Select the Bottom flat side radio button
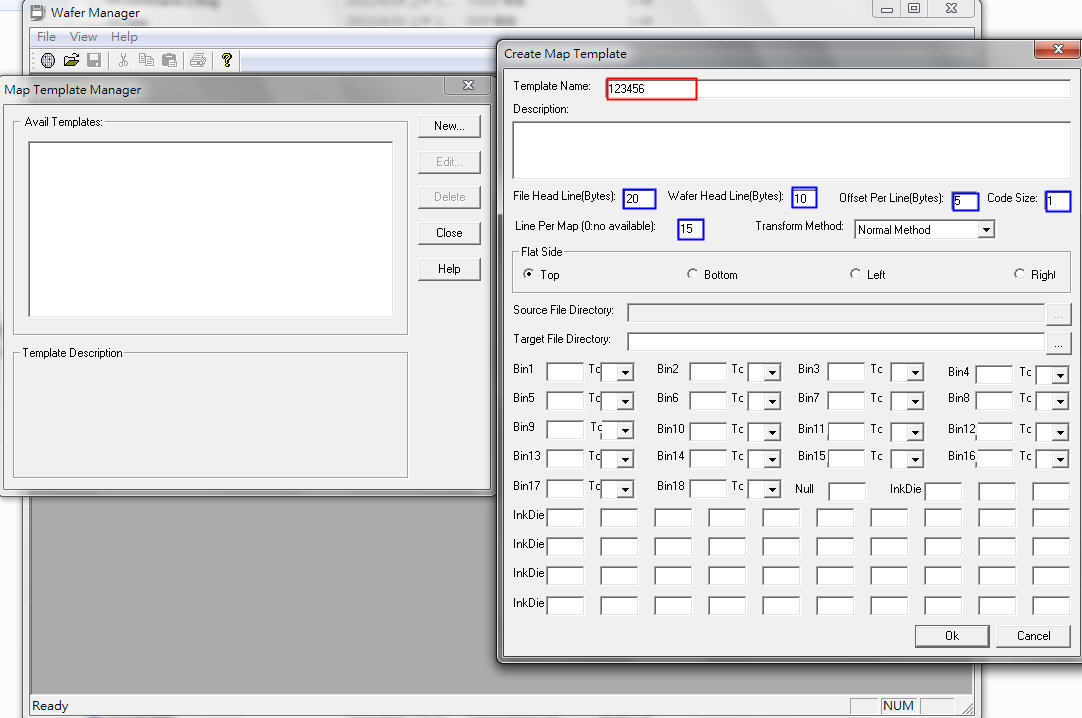Screen dimensions: 1082x718 693,274
